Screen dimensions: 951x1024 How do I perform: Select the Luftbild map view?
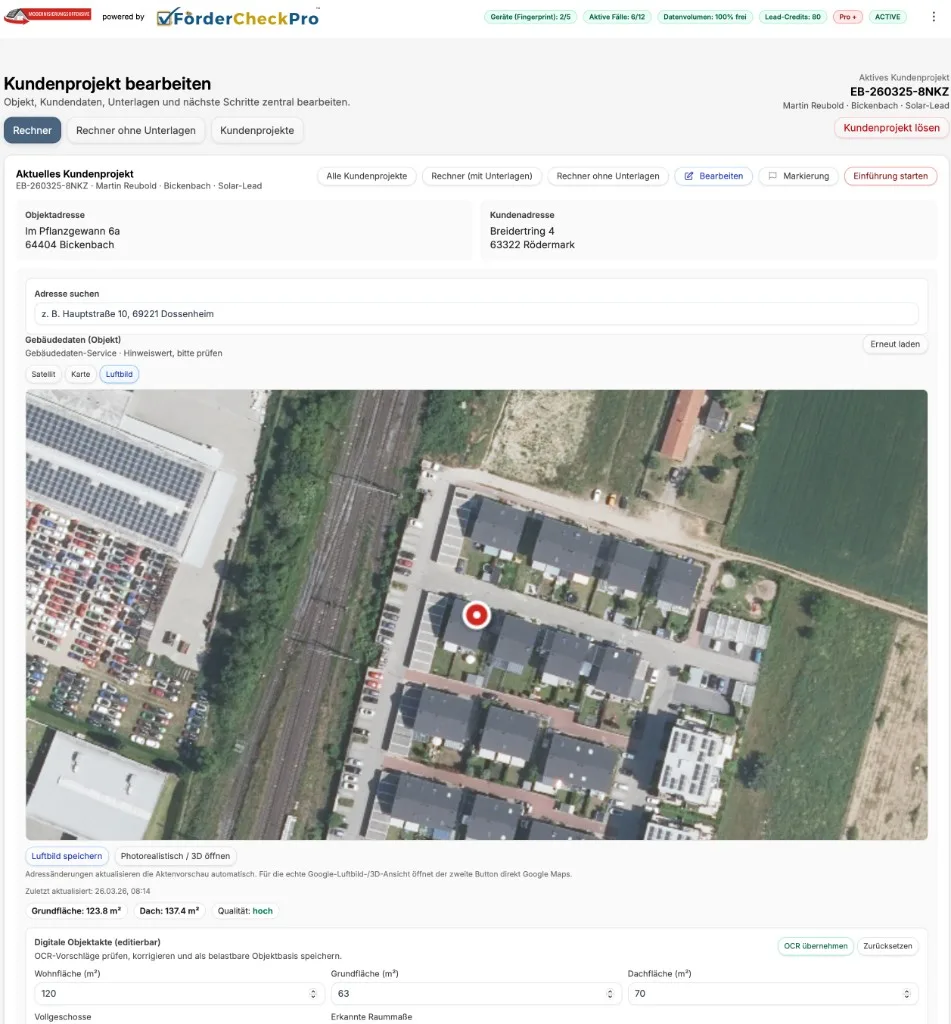[x=119, y=374]
